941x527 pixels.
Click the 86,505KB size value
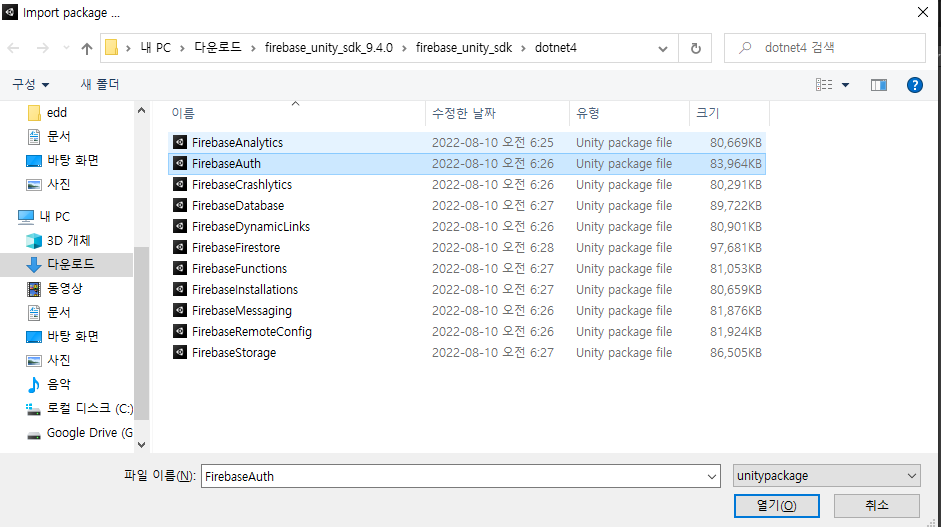[736, 352]
